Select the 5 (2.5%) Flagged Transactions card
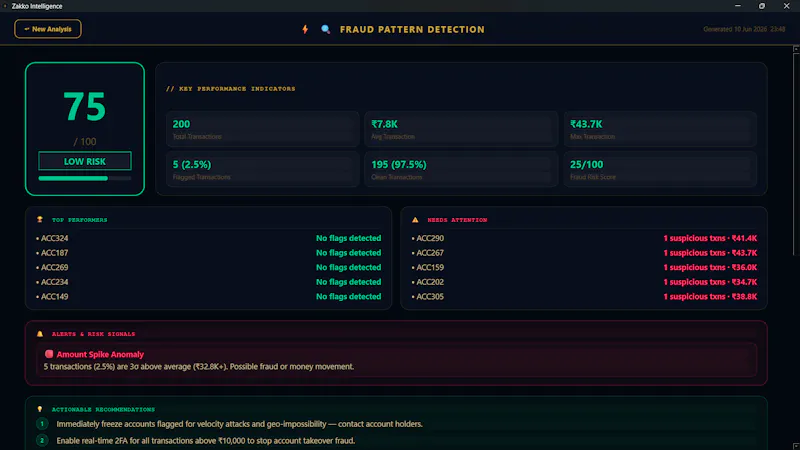Screen dimensions: 800x450 pyautogui.click(x=262, y=169)
